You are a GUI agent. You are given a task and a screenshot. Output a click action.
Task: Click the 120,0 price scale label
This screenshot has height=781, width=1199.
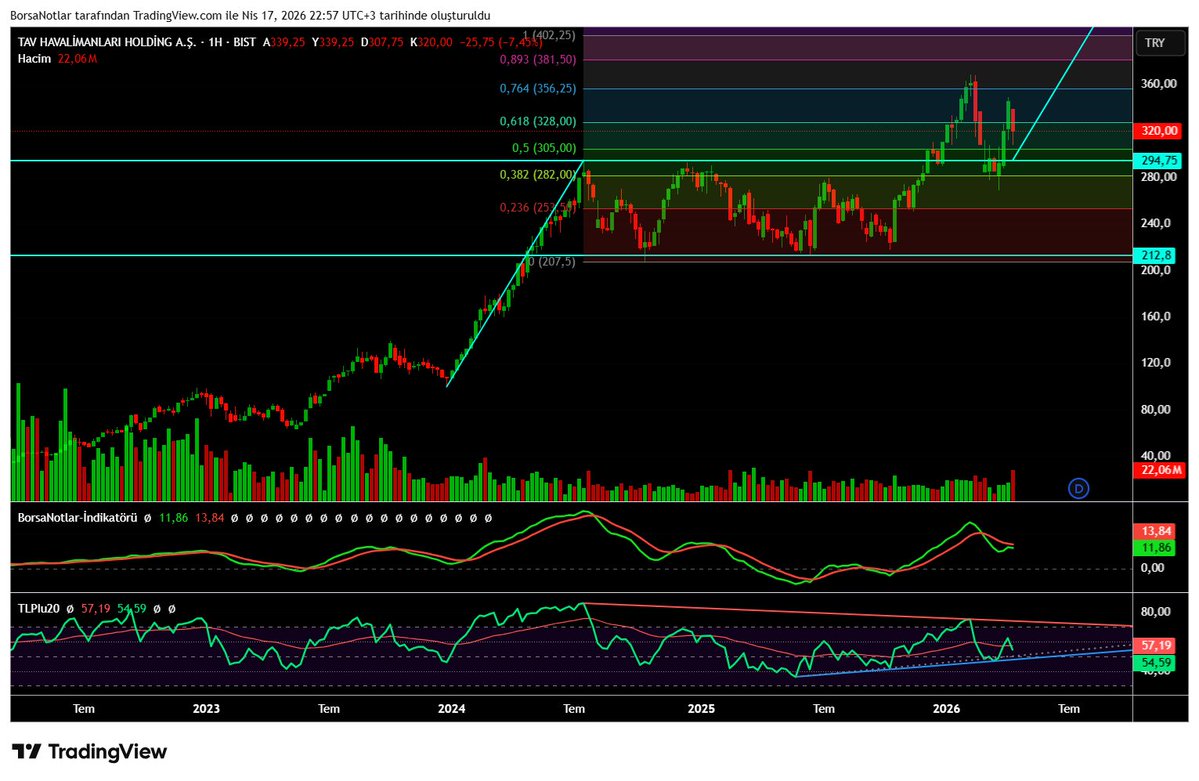click(1155, 363)
